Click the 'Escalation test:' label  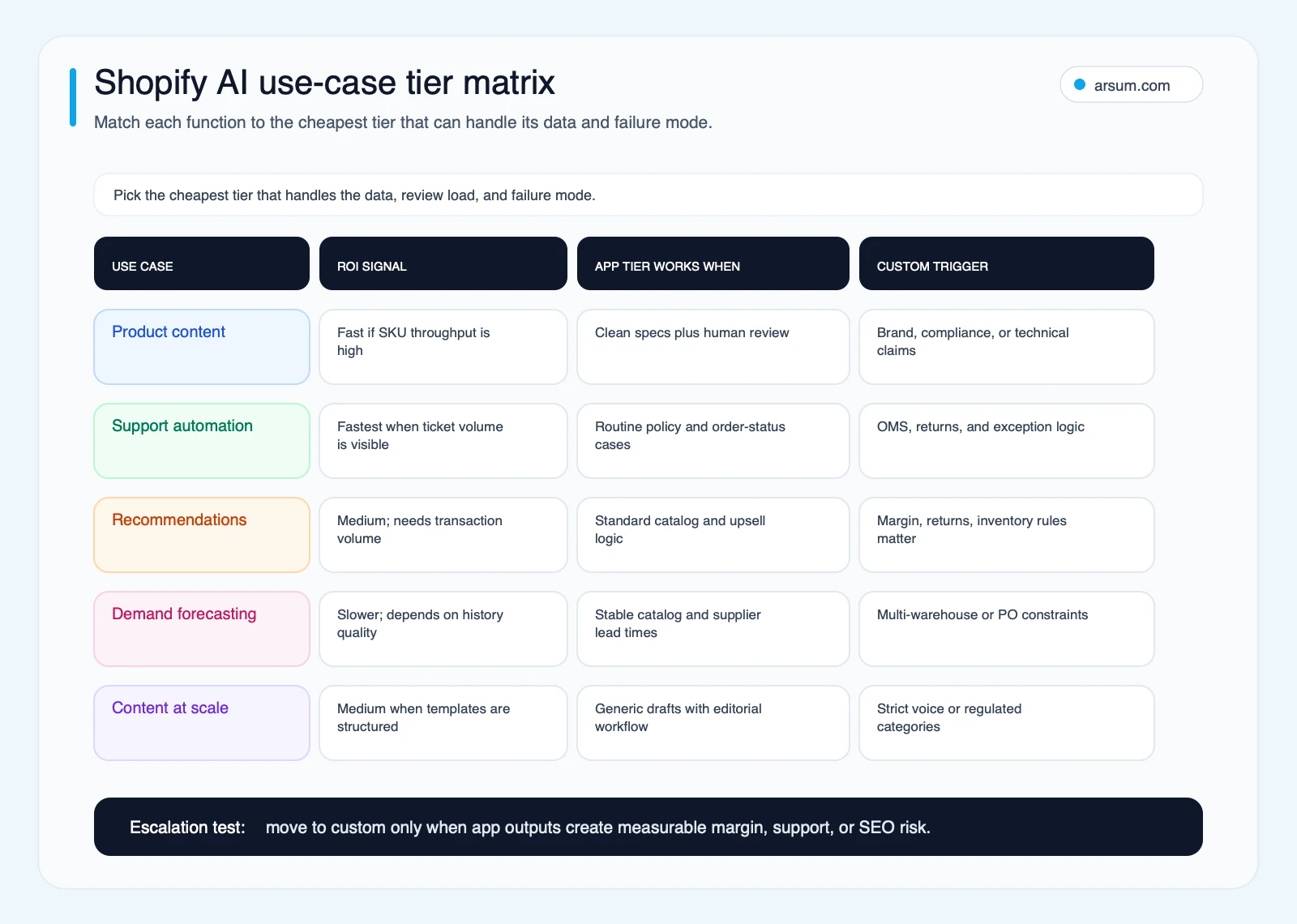187,828
